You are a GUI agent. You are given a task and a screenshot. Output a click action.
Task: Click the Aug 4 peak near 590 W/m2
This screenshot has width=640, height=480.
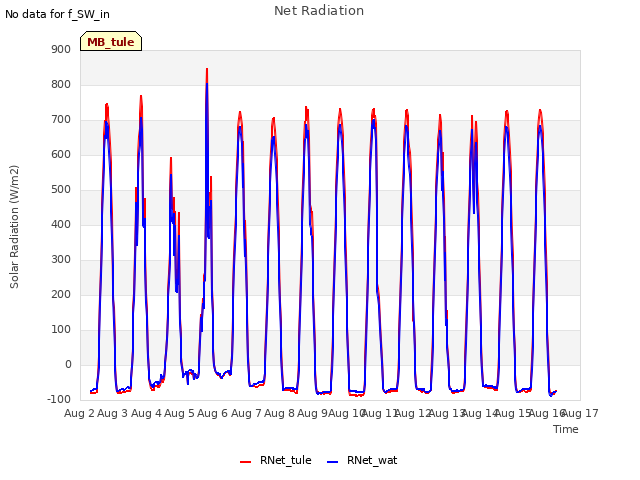171,158
